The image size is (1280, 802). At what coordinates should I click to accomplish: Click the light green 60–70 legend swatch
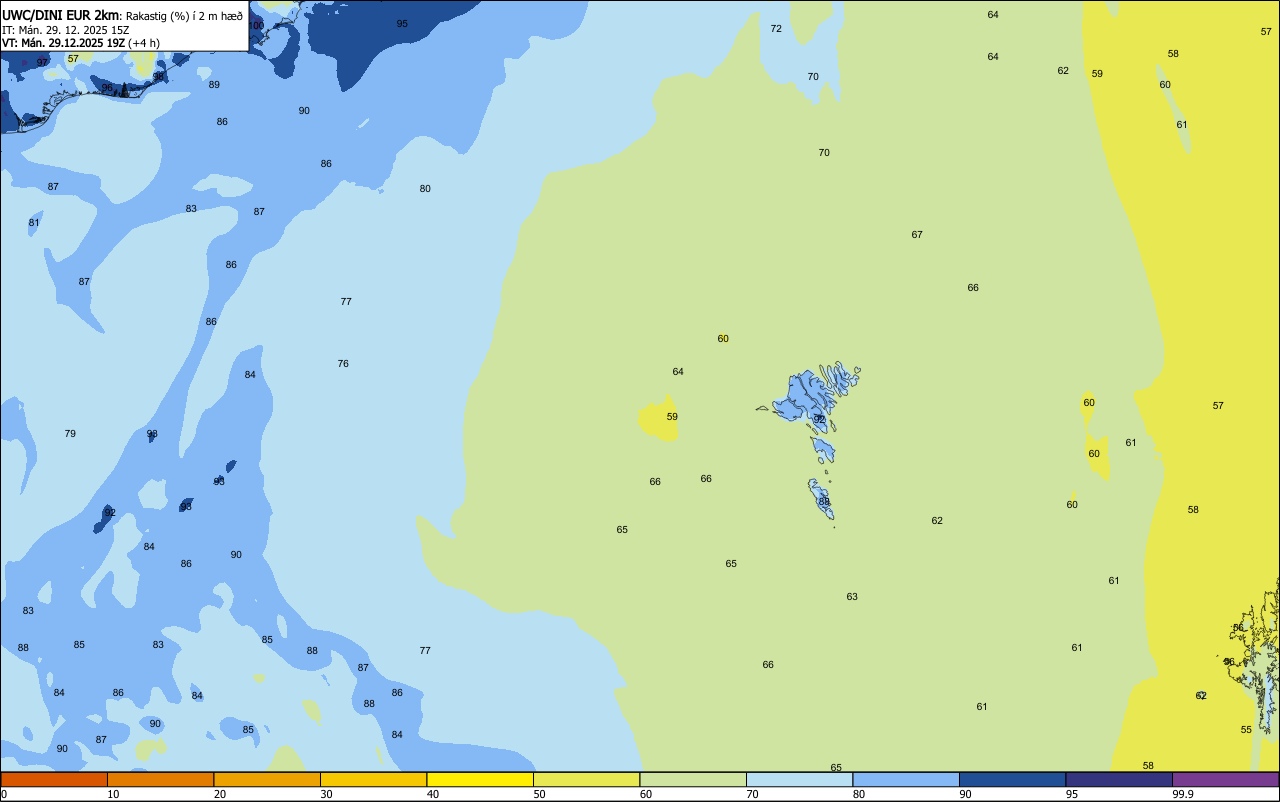693,779
